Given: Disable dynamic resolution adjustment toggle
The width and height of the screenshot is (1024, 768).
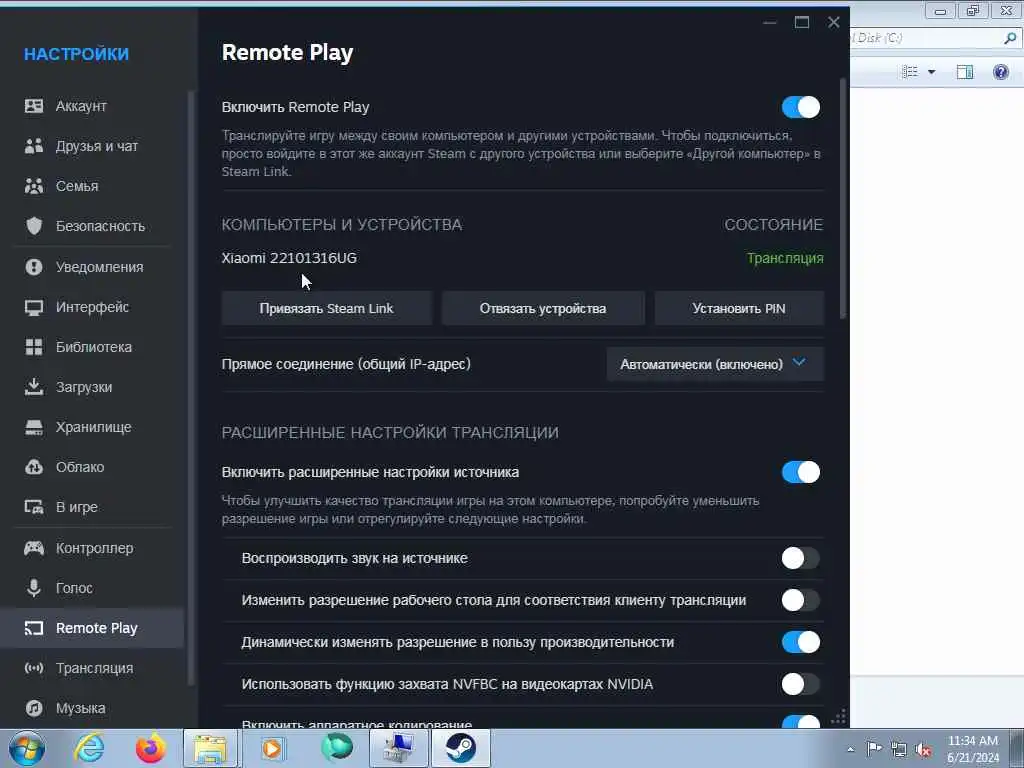Looking at the screenshot, I should pos(801,642).
